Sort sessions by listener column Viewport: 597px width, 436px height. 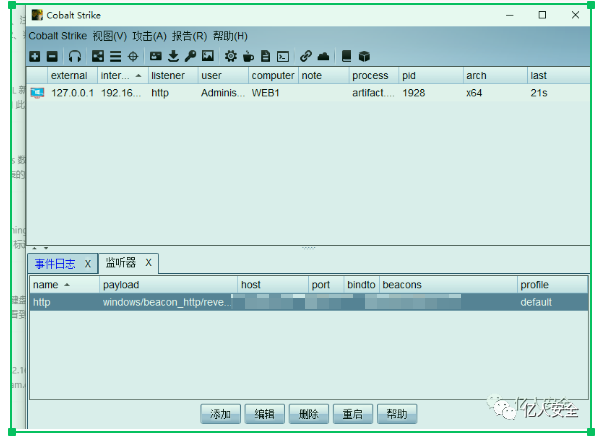(173, 75)
